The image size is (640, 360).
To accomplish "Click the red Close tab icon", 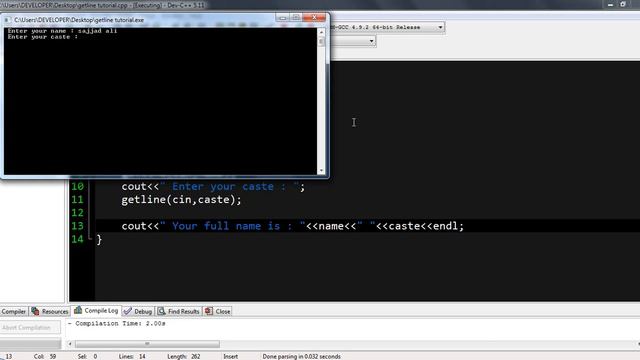I will [209, 311].
